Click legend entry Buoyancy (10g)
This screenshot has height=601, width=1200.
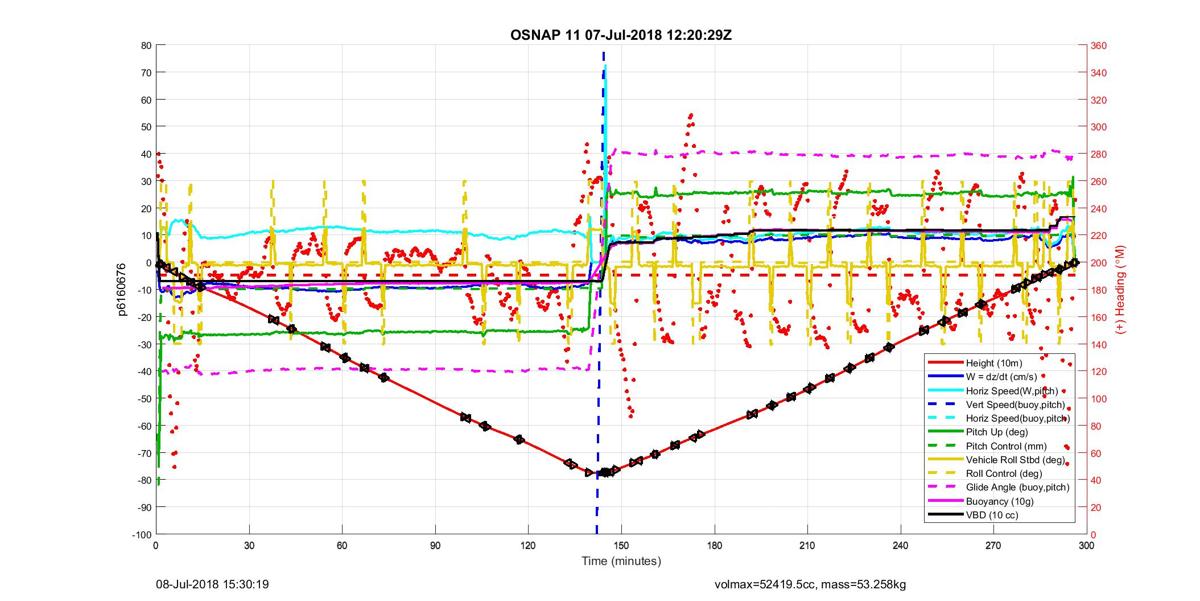pos(1000,500)
